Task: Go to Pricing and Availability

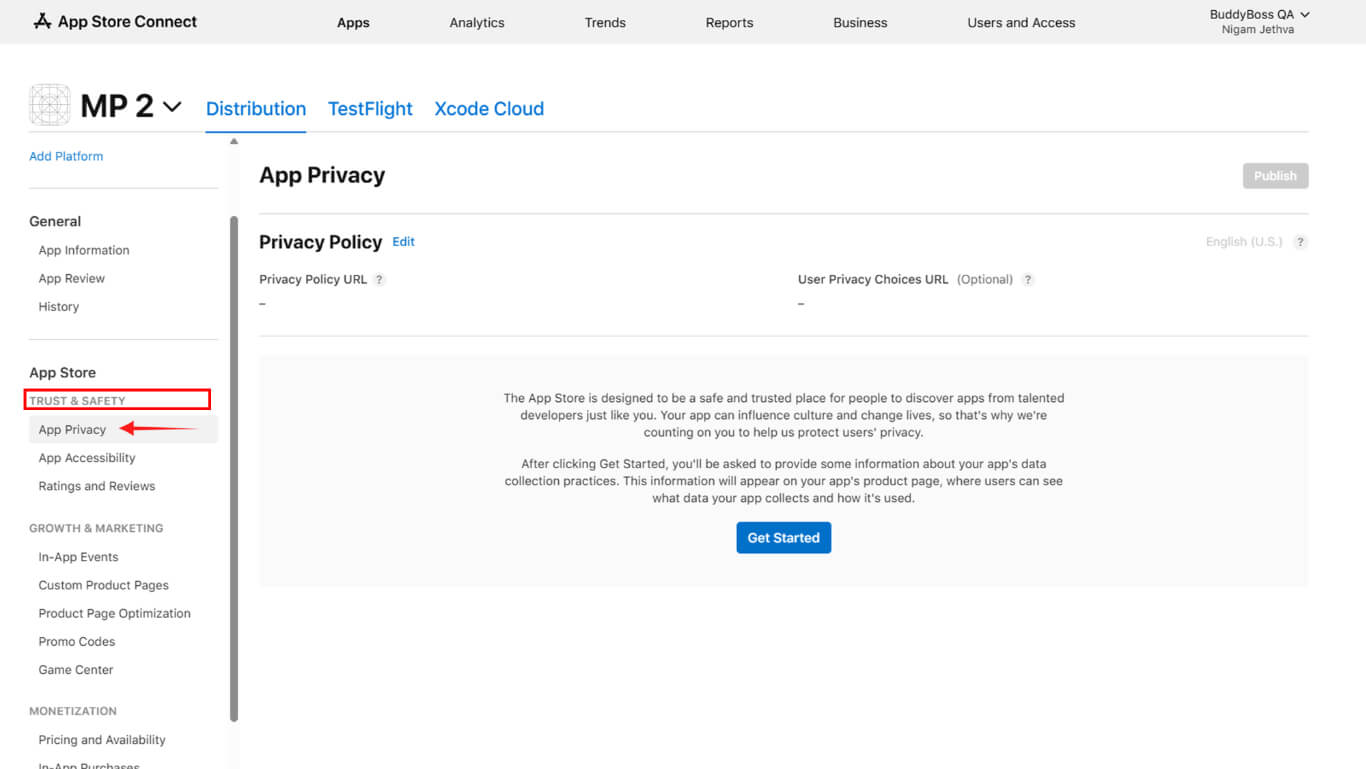Action: 102,740
